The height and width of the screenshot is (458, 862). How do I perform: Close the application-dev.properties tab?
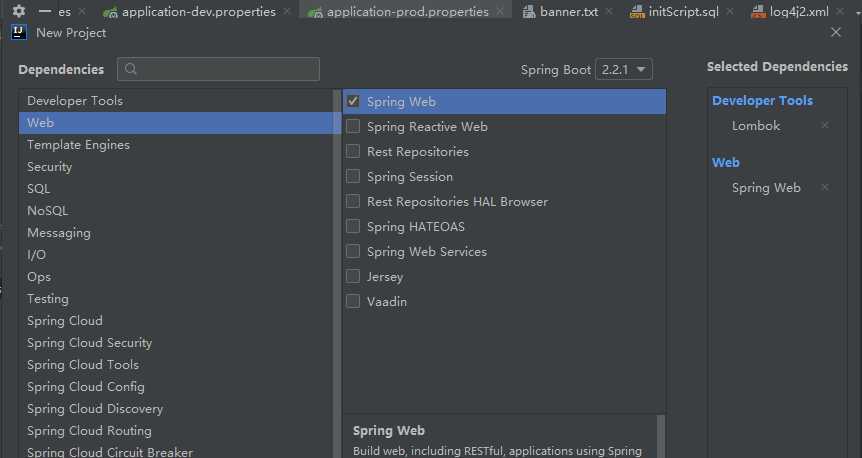coord(287,11)
